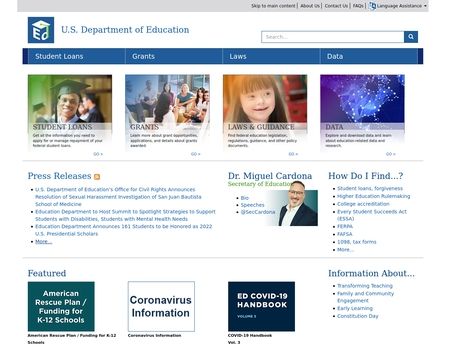
Task: Open Early Learning link
Action: click(x=355, y=308)
